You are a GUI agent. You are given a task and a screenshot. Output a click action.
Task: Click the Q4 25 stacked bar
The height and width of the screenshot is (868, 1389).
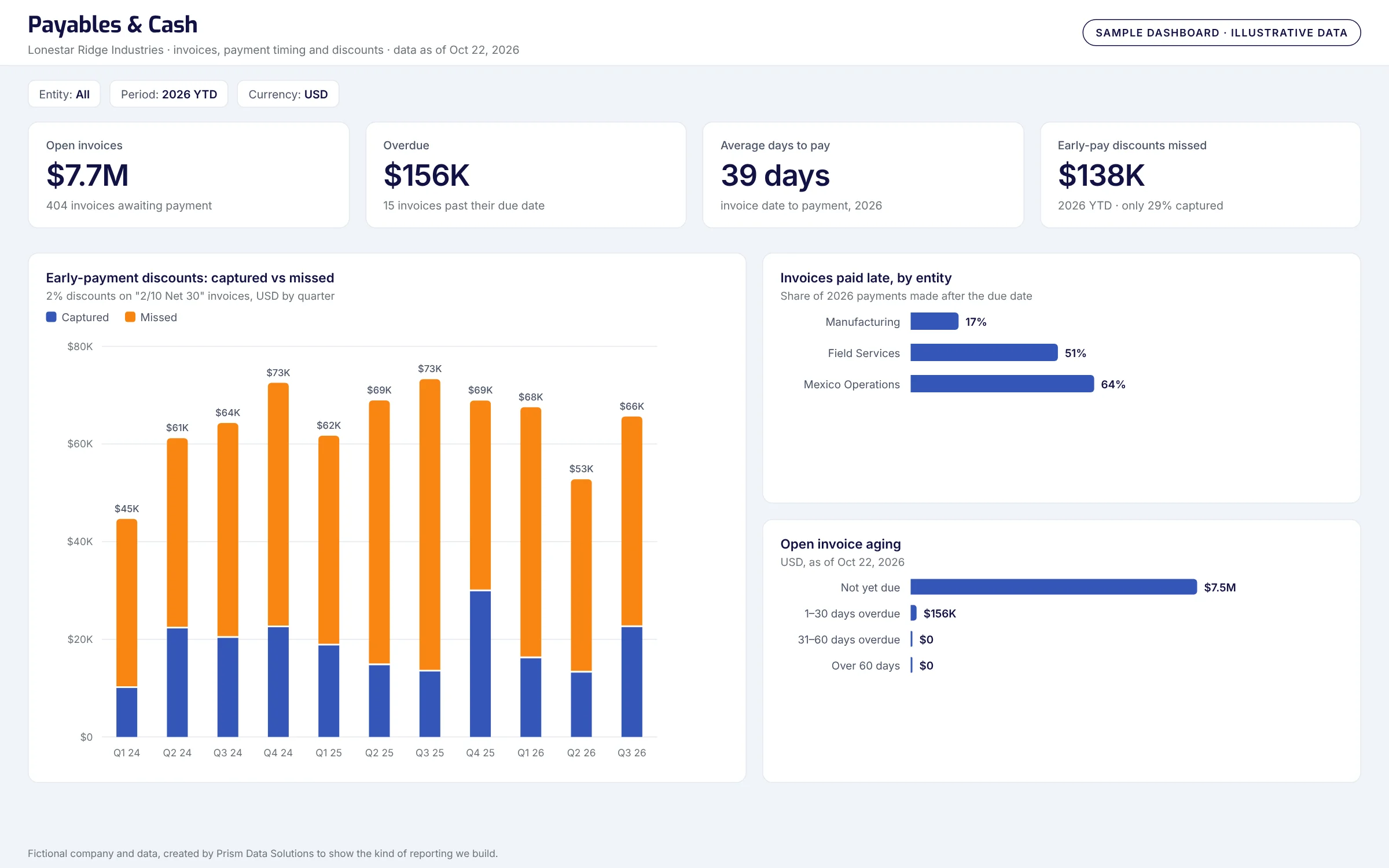pos(480,568)
